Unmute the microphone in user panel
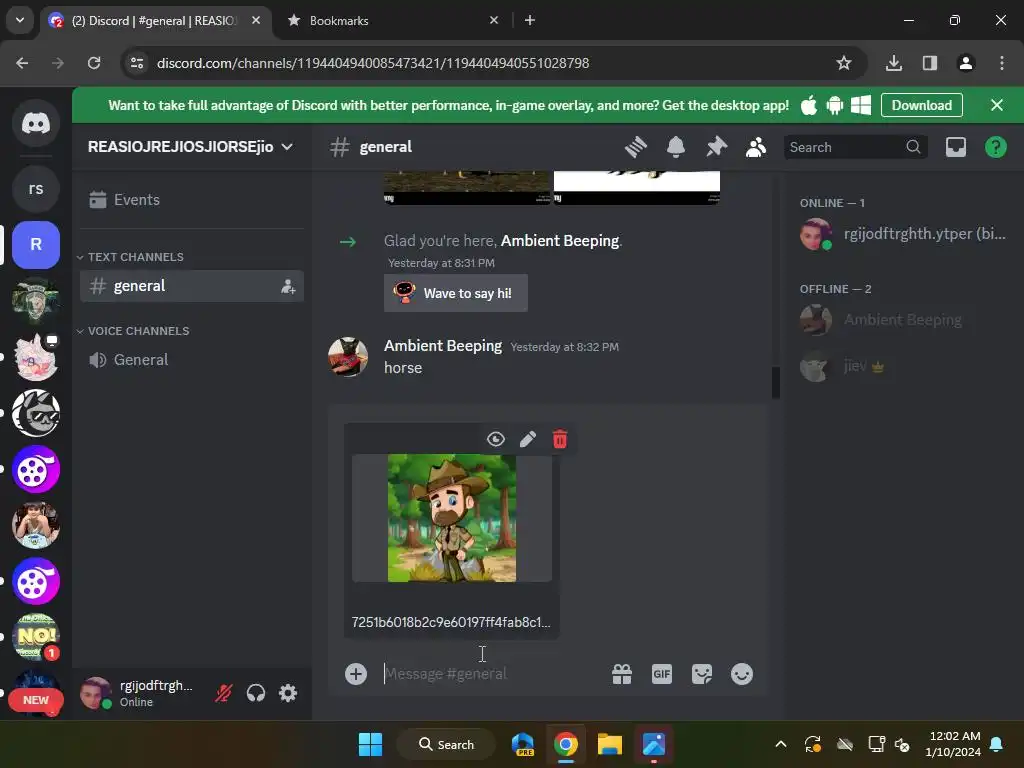This screenshot has width=1024, height=768. point(224,693)
